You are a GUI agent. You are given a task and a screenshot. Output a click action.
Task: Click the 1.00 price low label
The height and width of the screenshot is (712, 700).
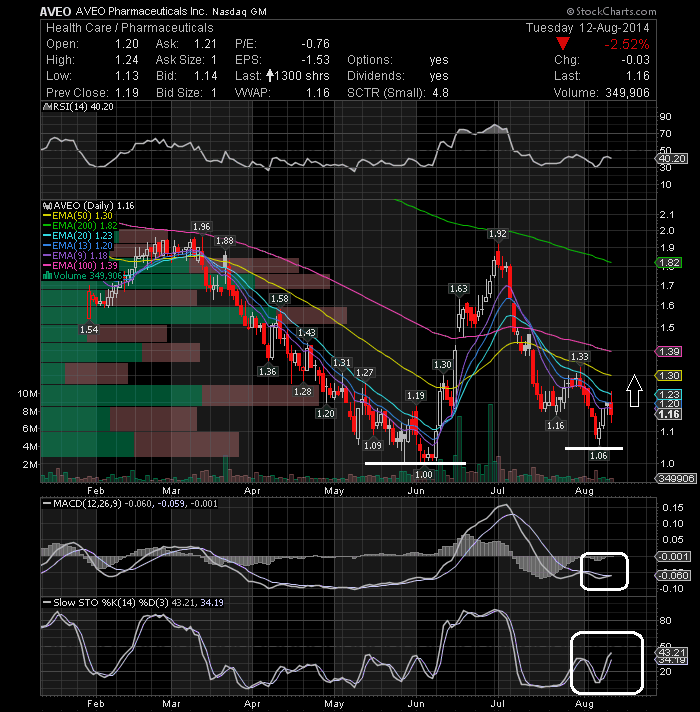[424, 475]
